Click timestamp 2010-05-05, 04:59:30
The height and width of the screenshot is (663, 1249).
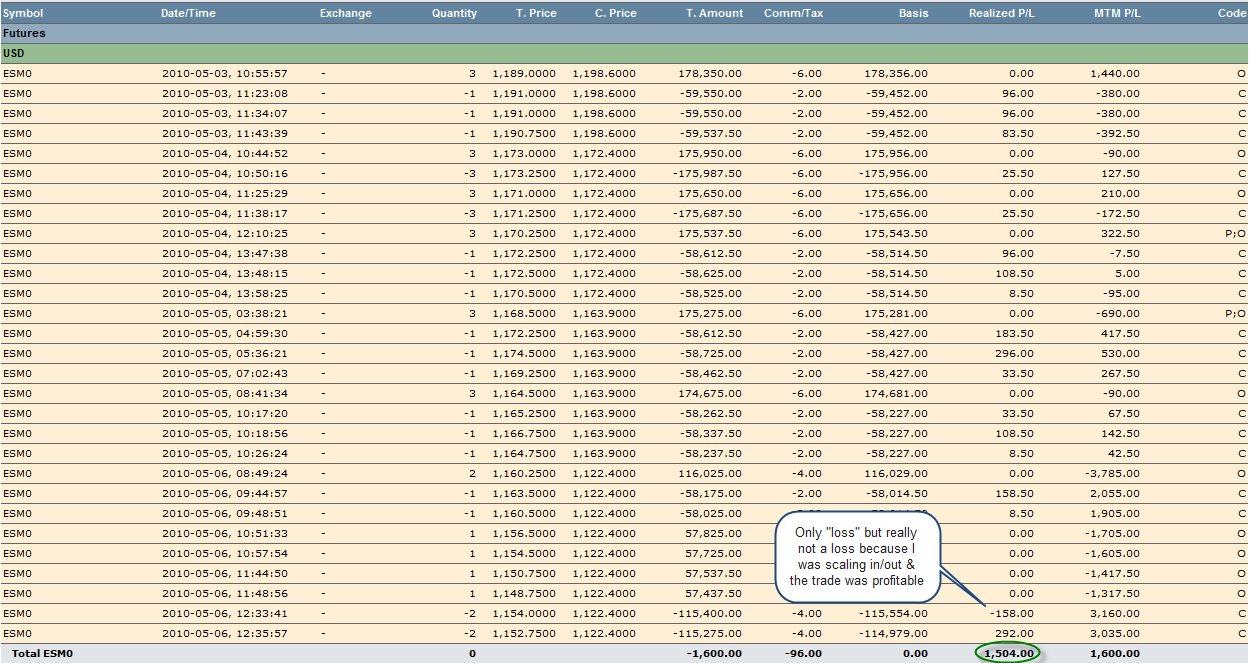point(225,333)
